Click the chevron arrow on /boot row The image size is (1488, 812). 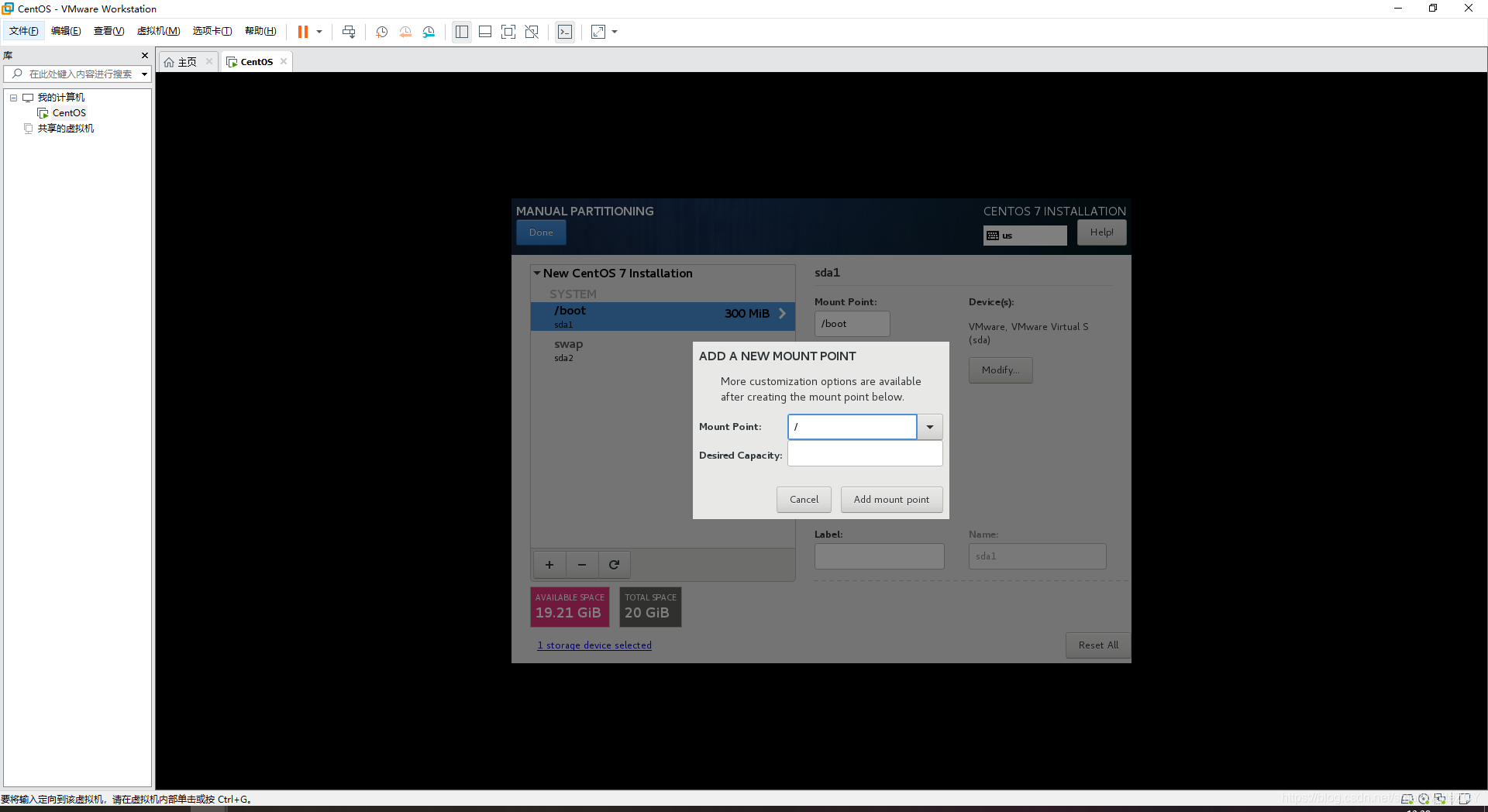coord(782,314)
